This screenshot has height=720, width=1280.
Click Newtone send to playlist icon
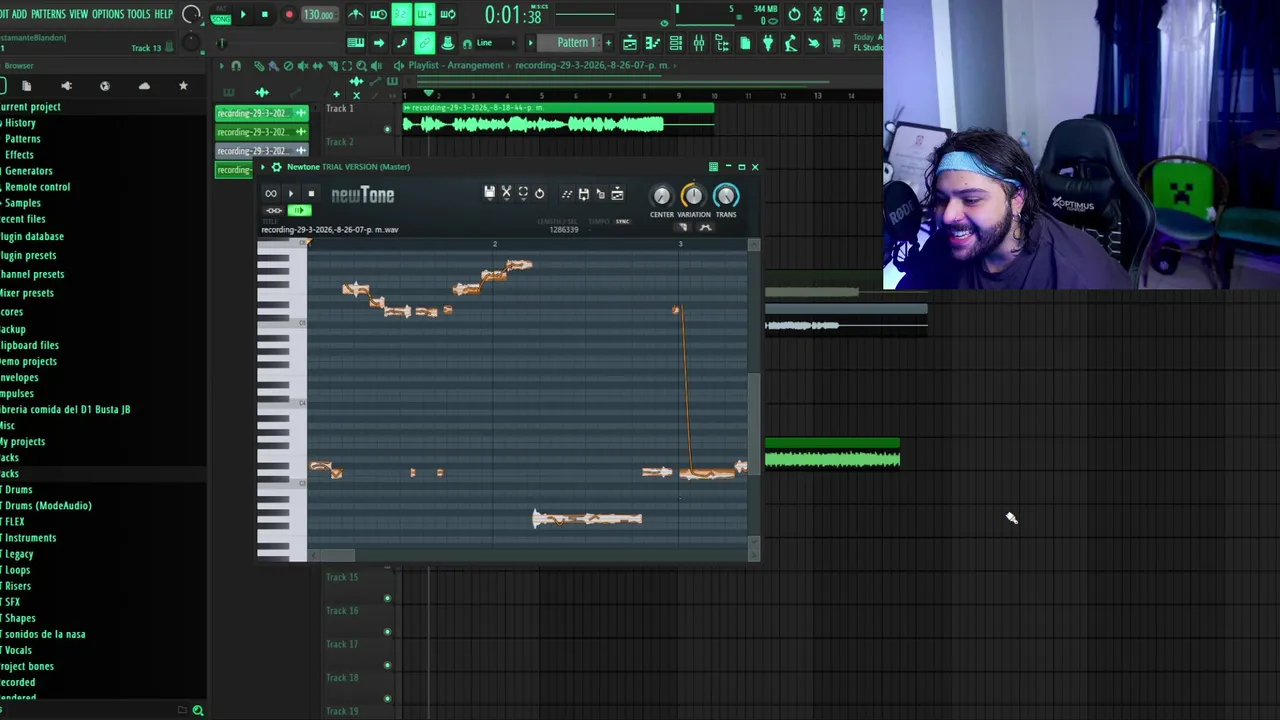click(x=617, y=194)
